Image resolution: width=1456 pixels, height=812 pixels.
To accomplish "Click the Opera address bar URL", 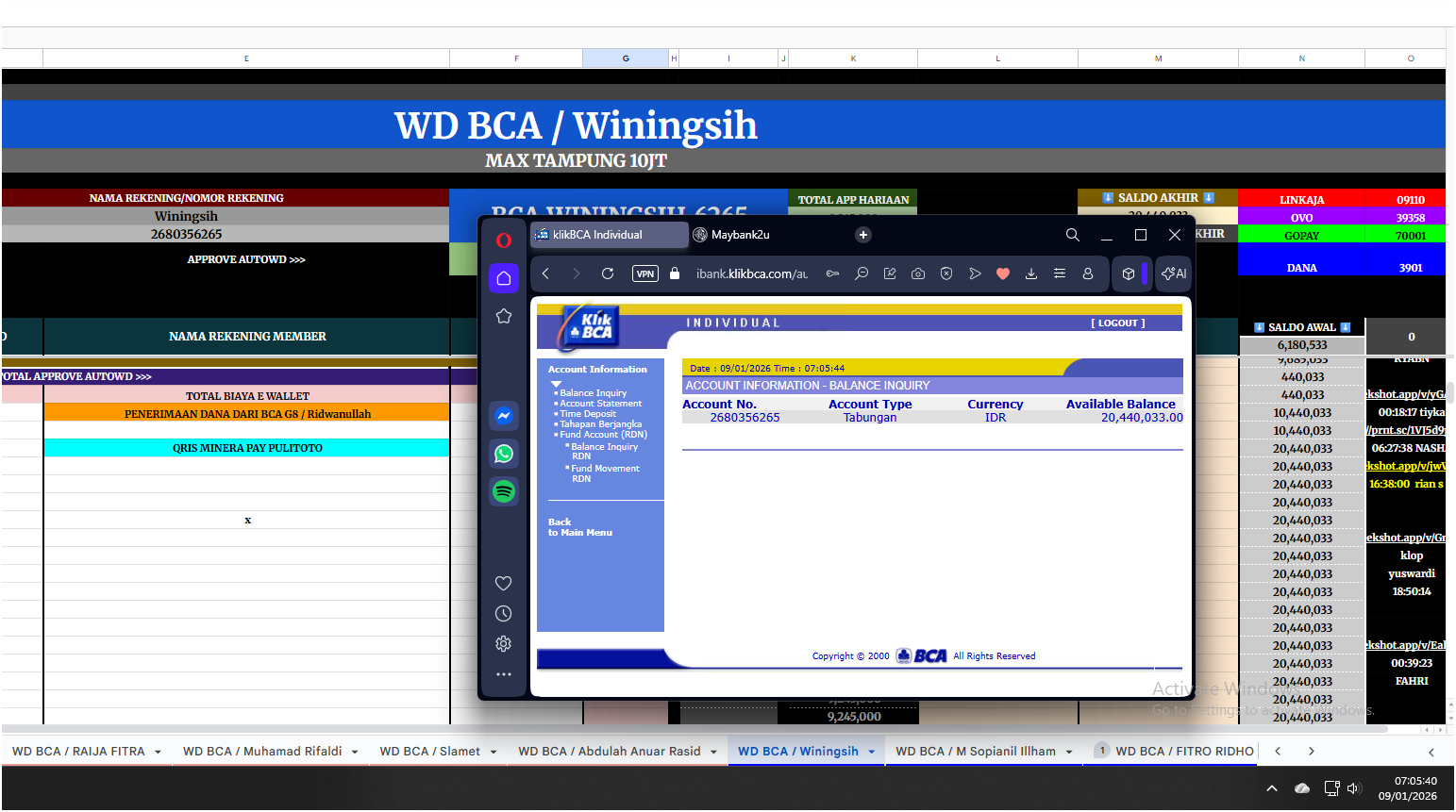I will (x=752, y=273).
